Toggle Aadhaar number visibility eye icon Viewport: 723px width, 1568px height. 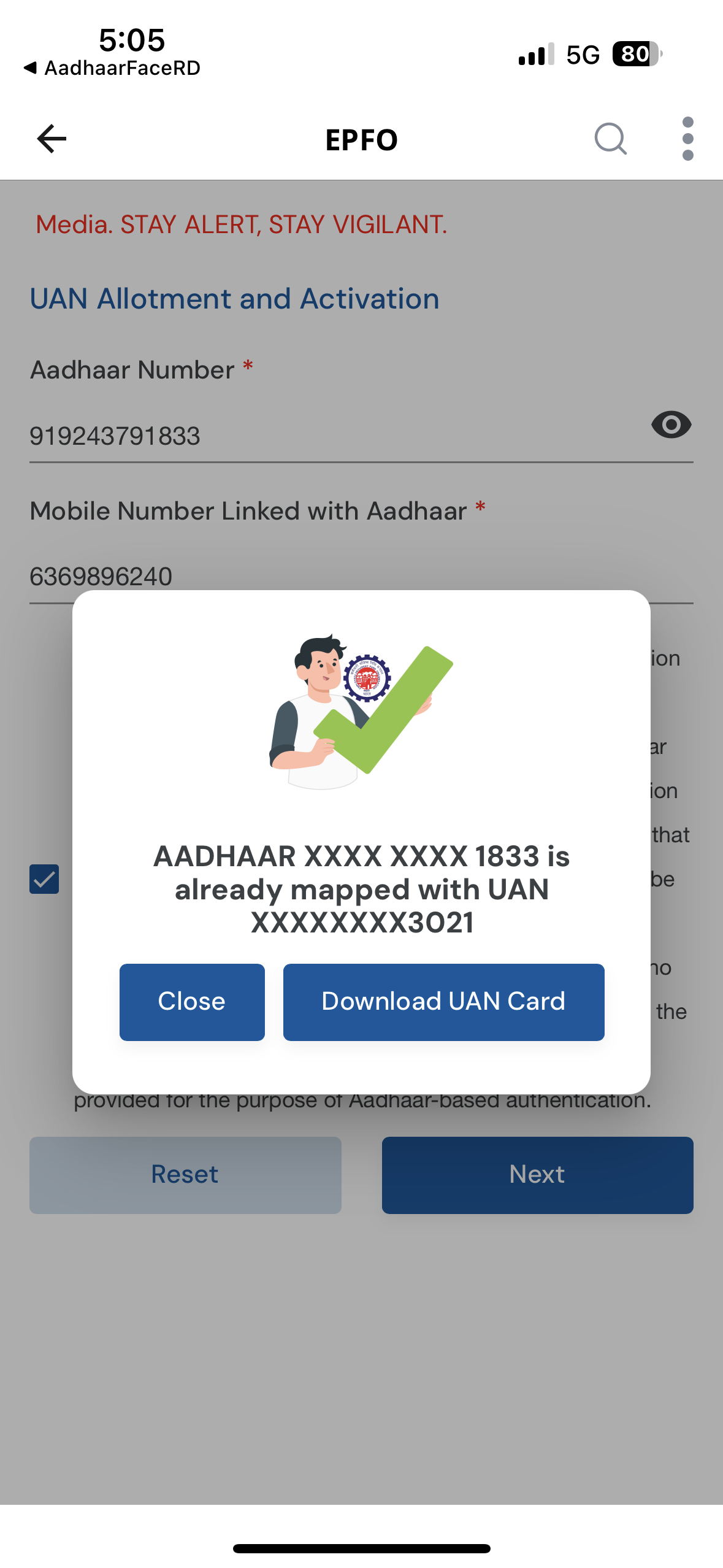pyautogui.click(x=671, y=425)
